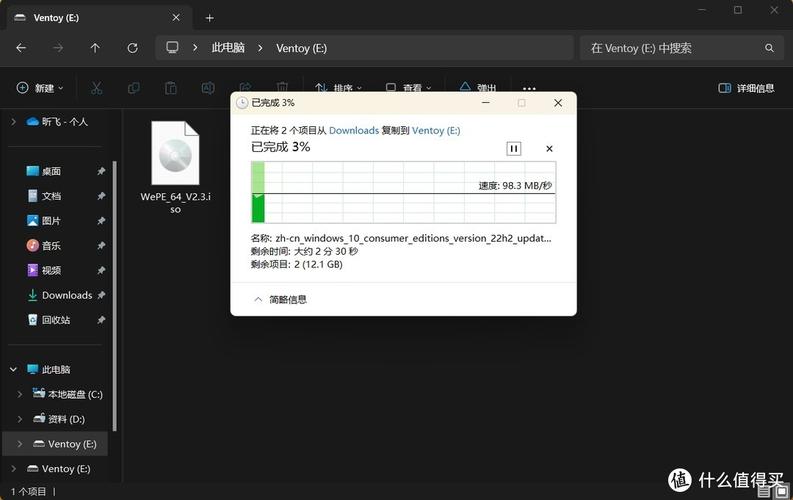This screenshot has width=793, height=500.
Task: Open 昕飞 - 个人 OneDrive in sidebar
Action: tap(57, 122)
